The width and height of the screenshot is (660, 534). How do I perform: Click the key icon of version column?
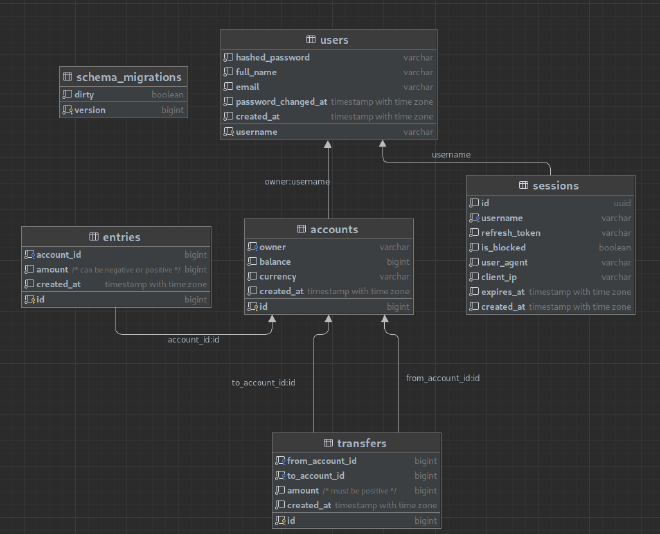click(67, 110)
